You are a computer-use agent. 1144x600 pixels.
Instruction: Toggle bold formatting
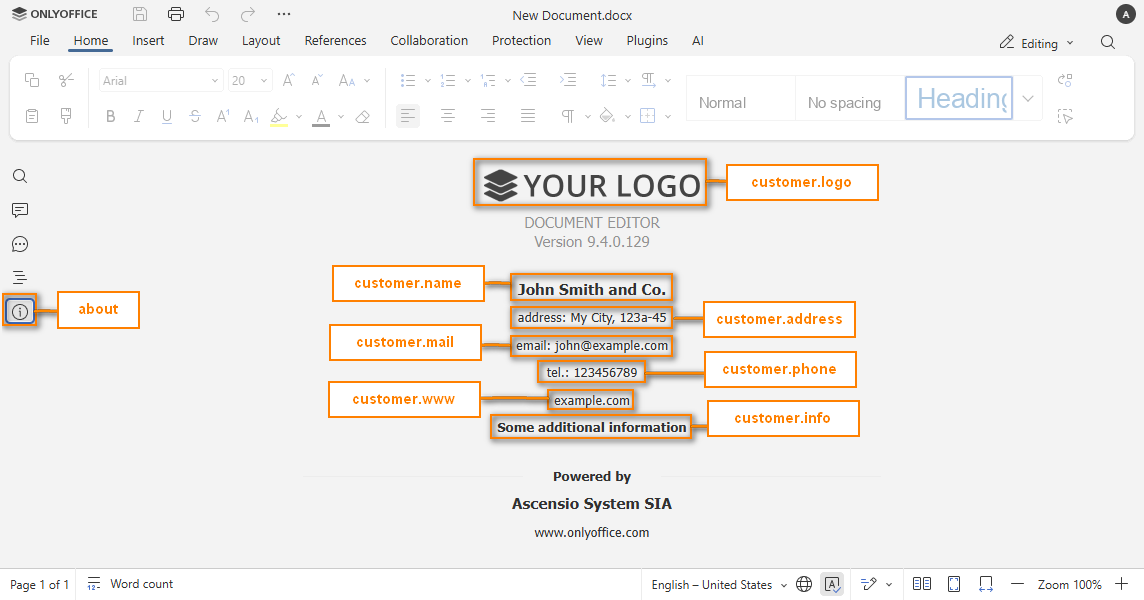coord(111,116)
